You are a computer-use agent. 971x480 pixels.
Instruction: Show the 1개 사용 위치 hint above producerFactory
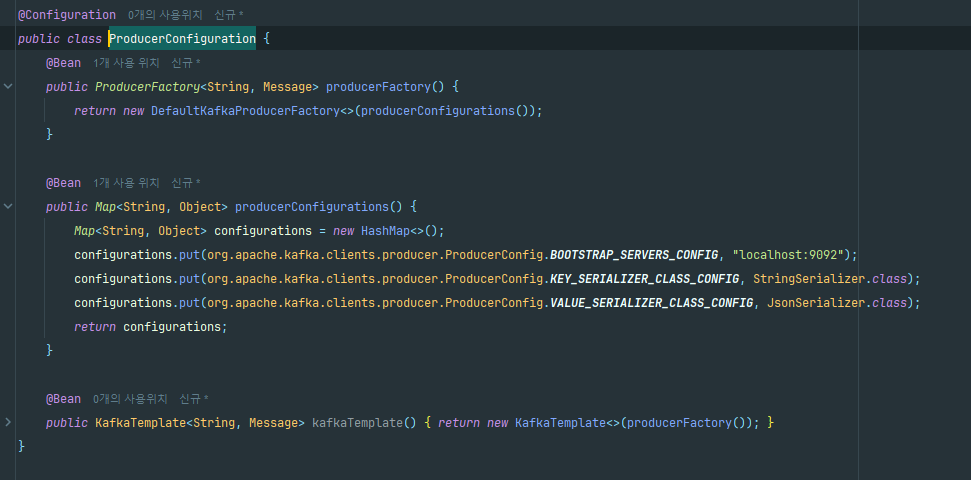[126, 63]
